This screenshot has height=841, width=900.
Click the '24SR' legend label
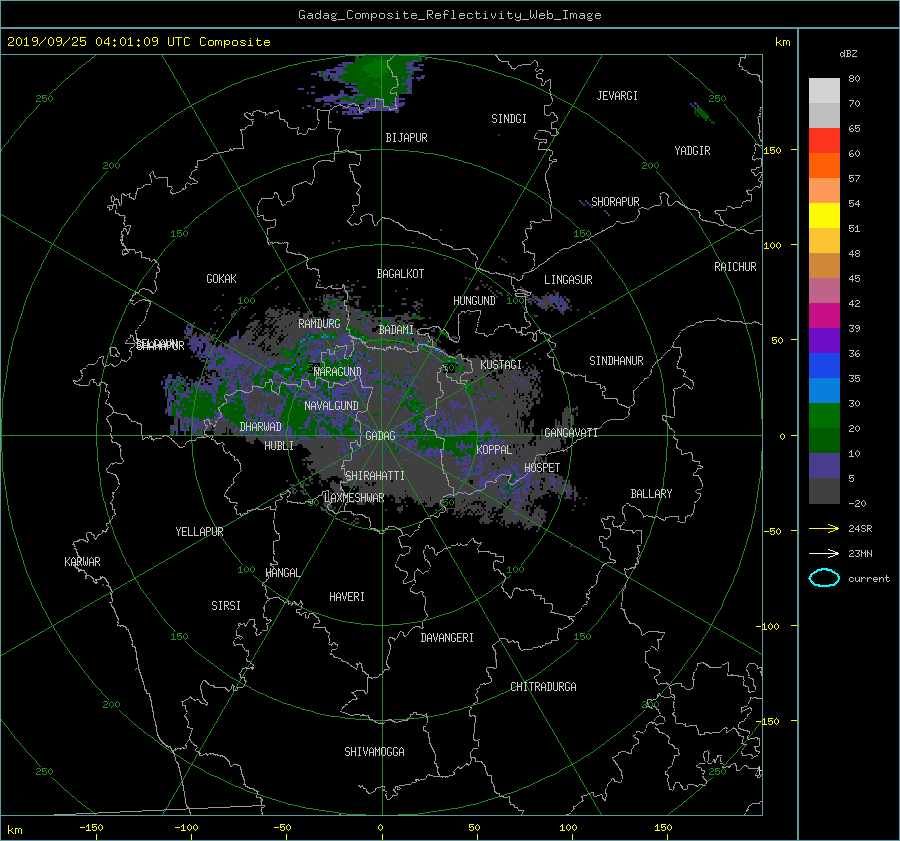[x=860, y=528]
